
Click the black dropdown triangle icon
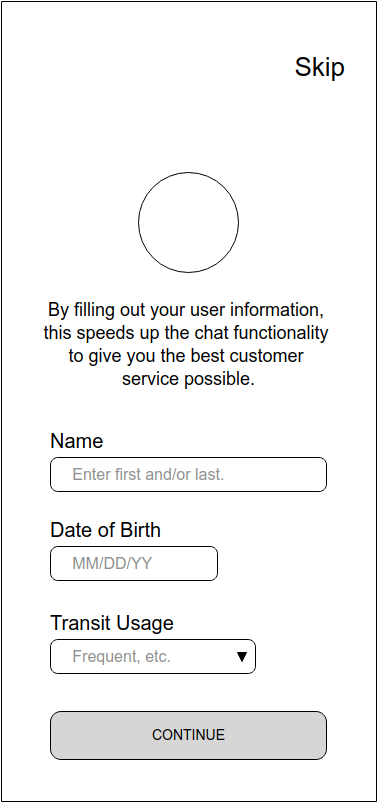tap(242, 657)
